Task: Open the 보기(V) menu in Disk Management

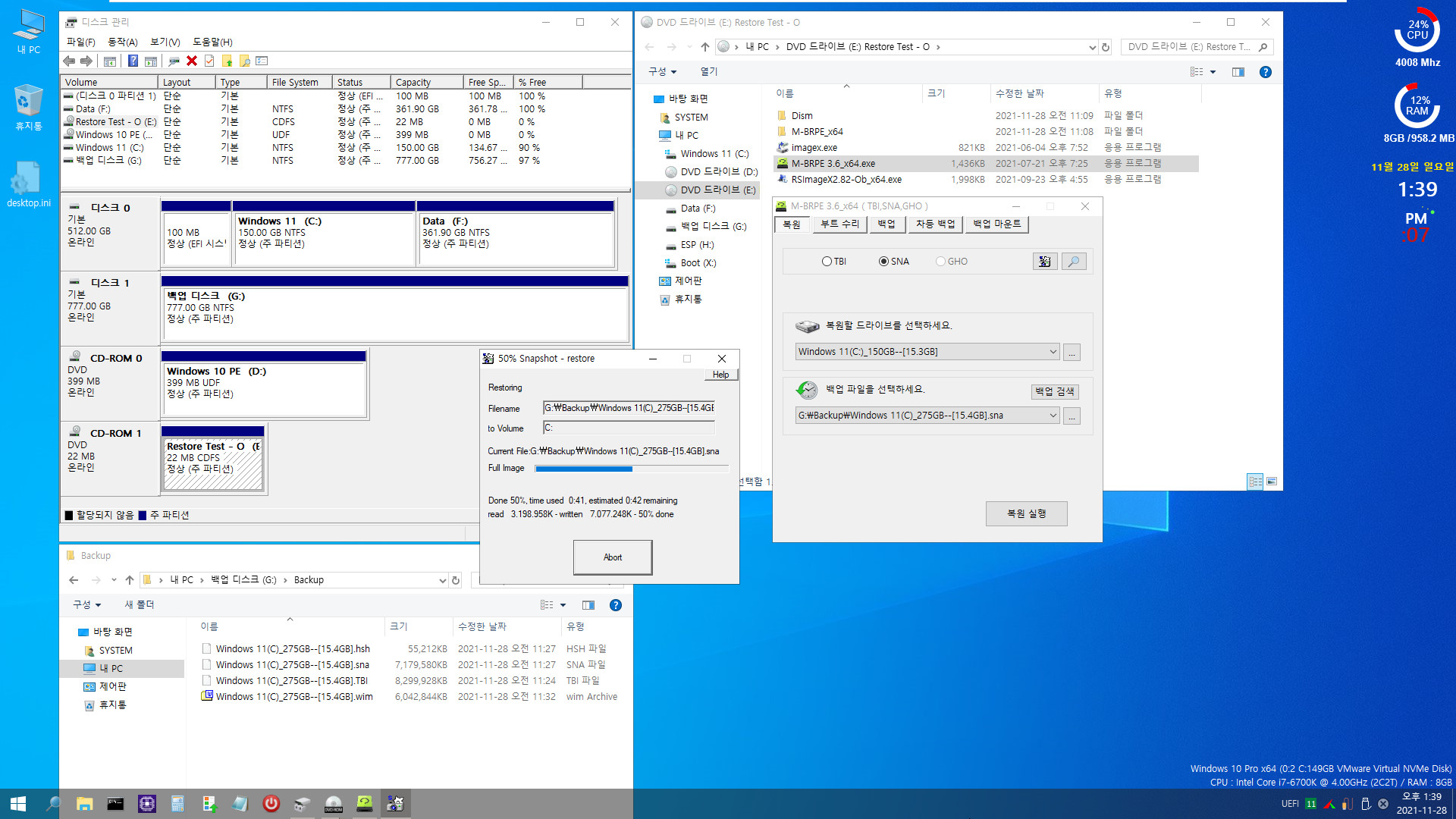Action: (165, 42)
